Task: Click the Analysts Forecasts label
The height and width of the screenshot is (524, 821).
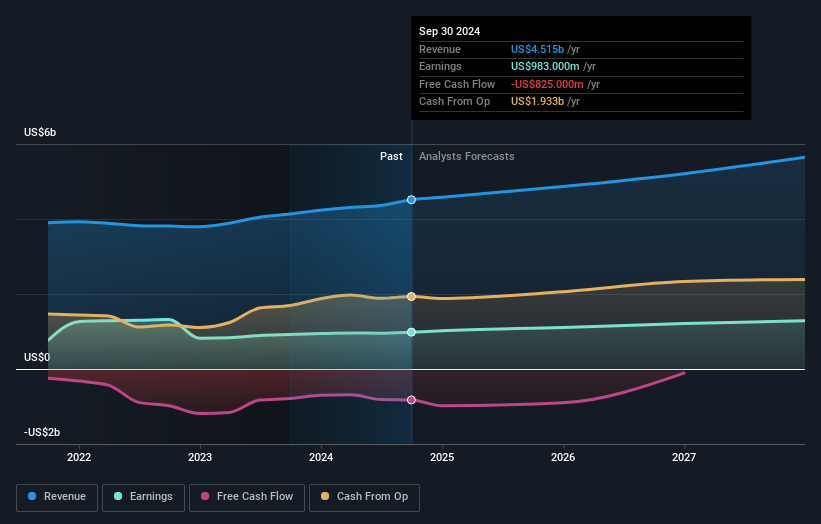Action: coord(467,157)
